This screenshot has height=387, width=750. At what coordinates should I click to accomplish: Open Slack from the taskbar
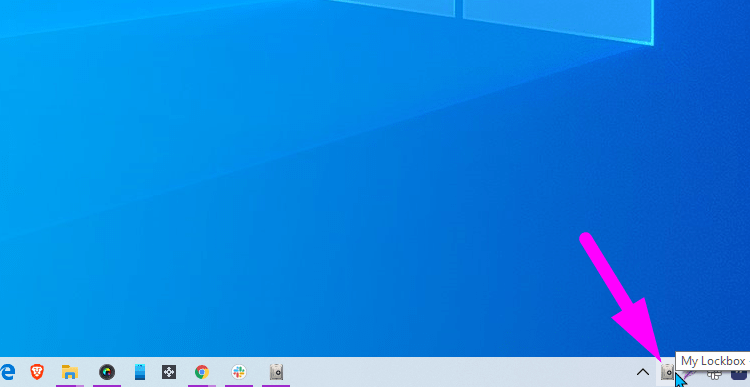(239, 372)
